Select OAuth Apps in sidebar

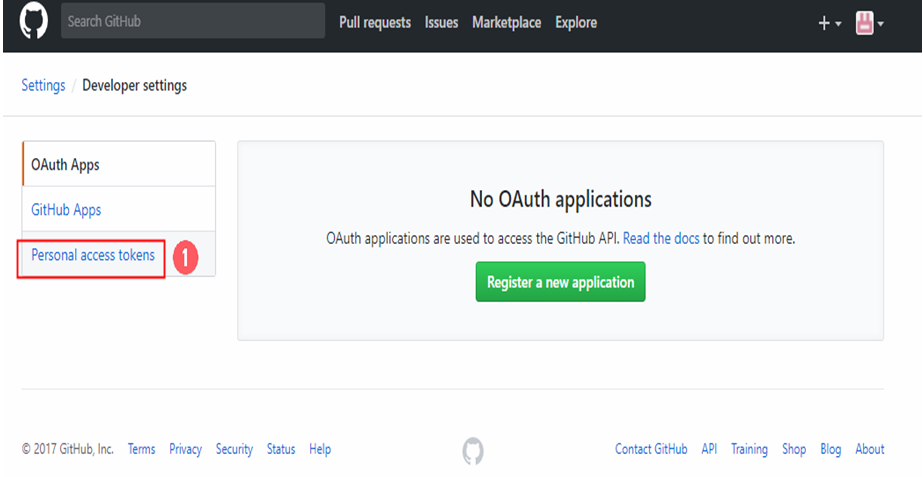119,164
